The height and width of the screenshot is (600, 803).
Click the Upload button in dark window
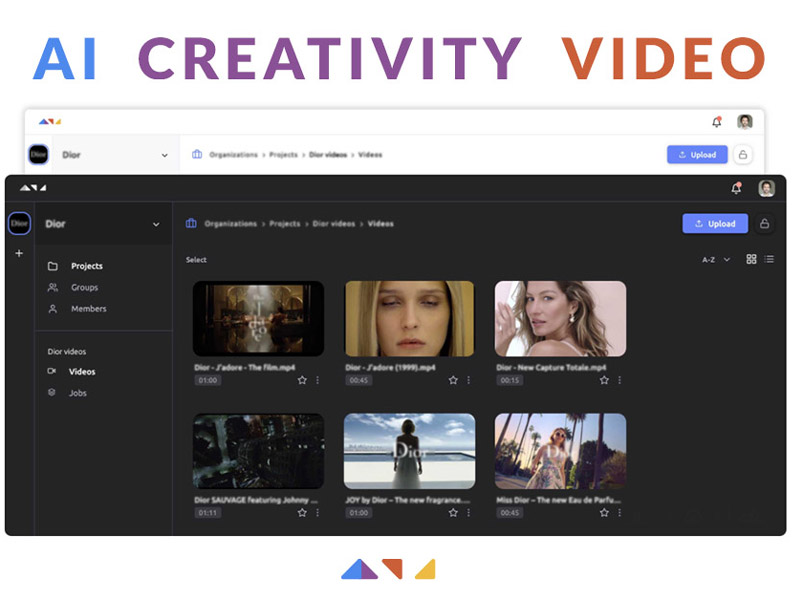[x=714, y=224]
